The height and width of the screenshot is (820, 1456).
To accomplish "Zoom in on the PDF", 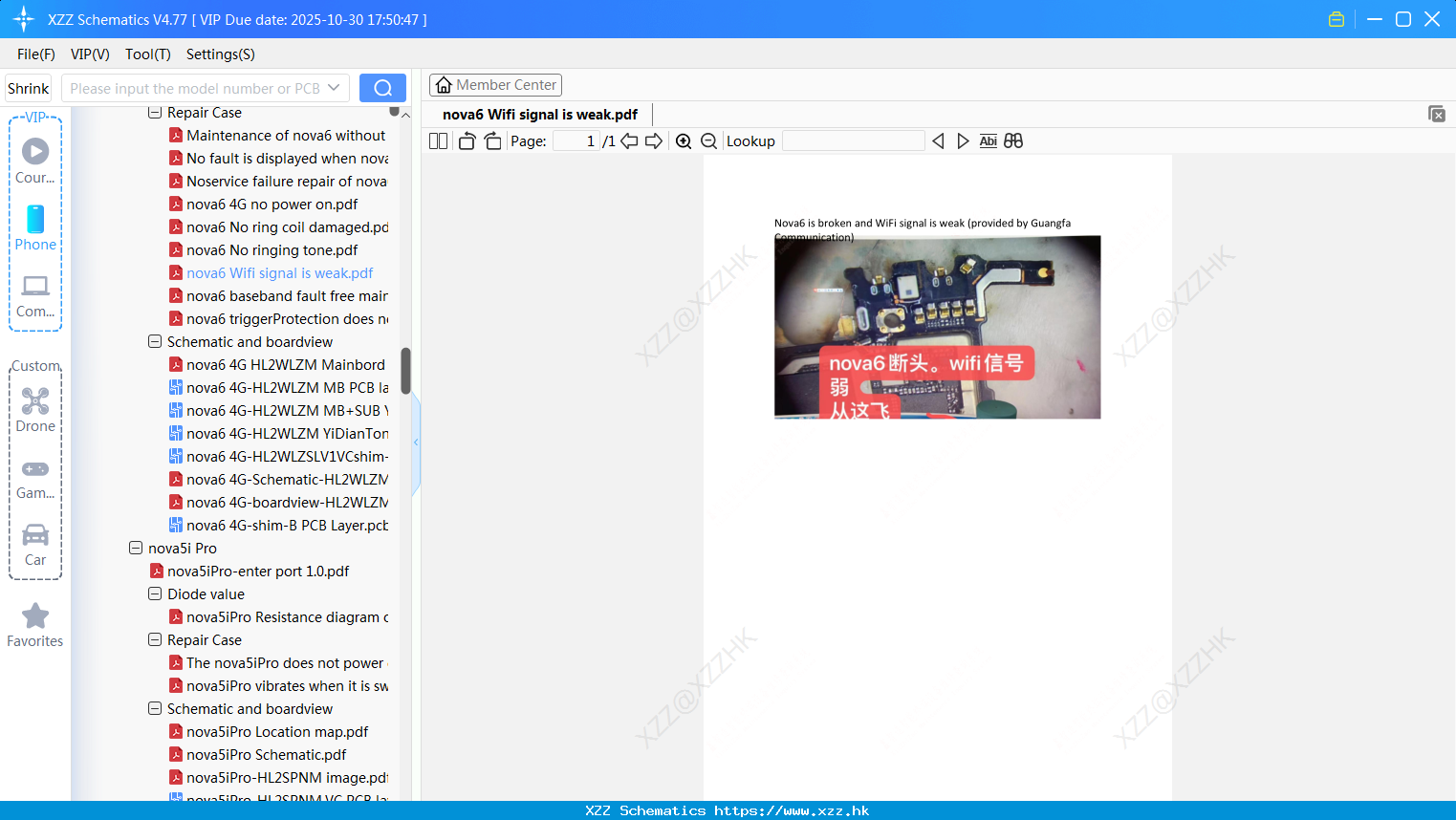I will (684, 141).
